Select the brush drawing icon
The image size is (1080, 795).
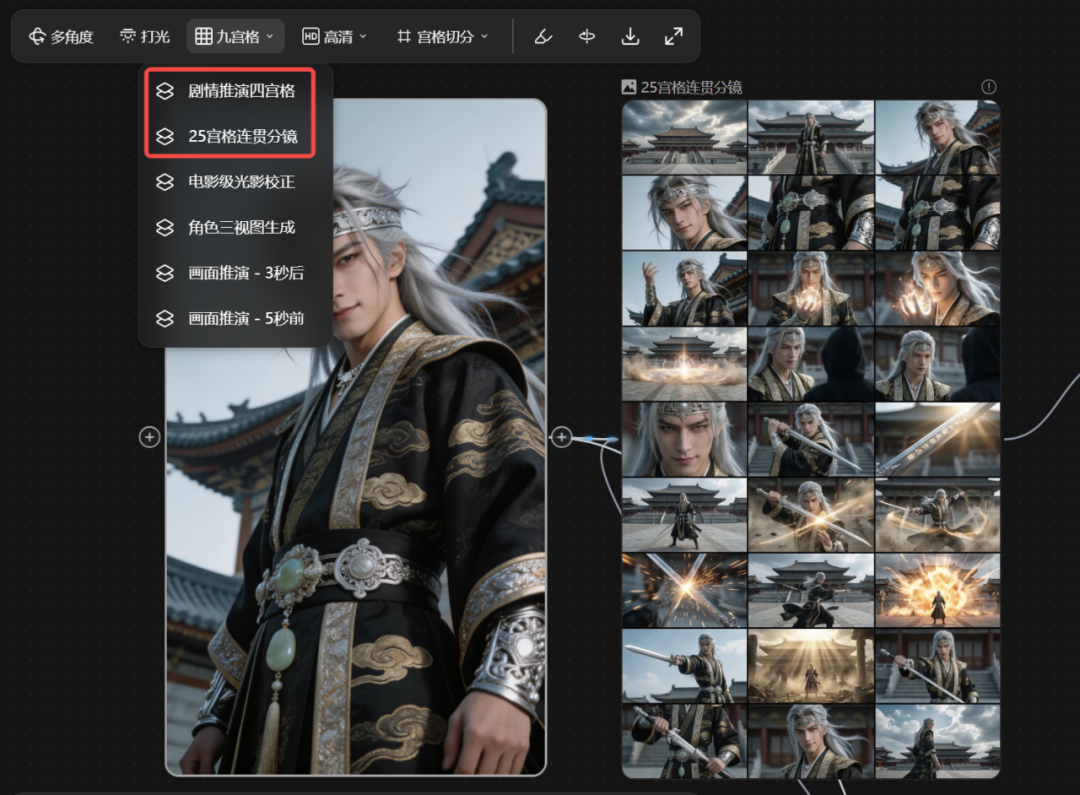coord(542,36)
